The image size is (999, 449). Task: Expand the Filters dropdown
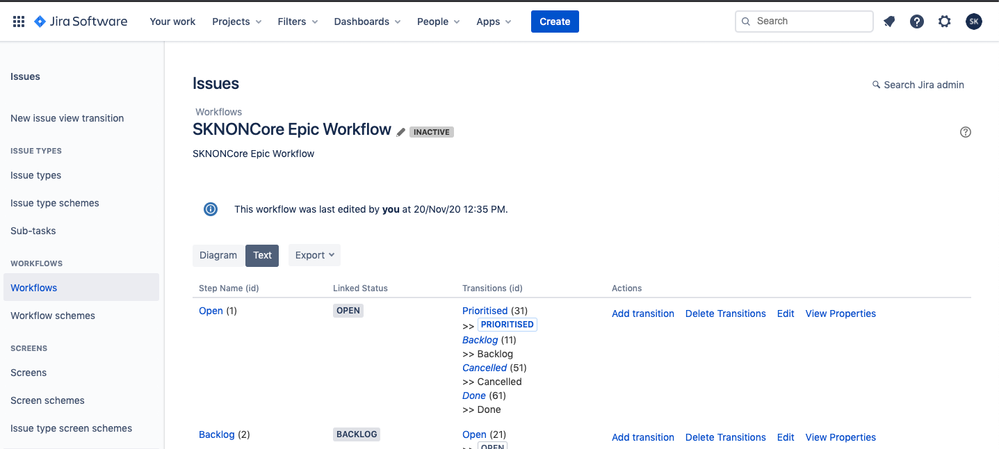(298, 22)
